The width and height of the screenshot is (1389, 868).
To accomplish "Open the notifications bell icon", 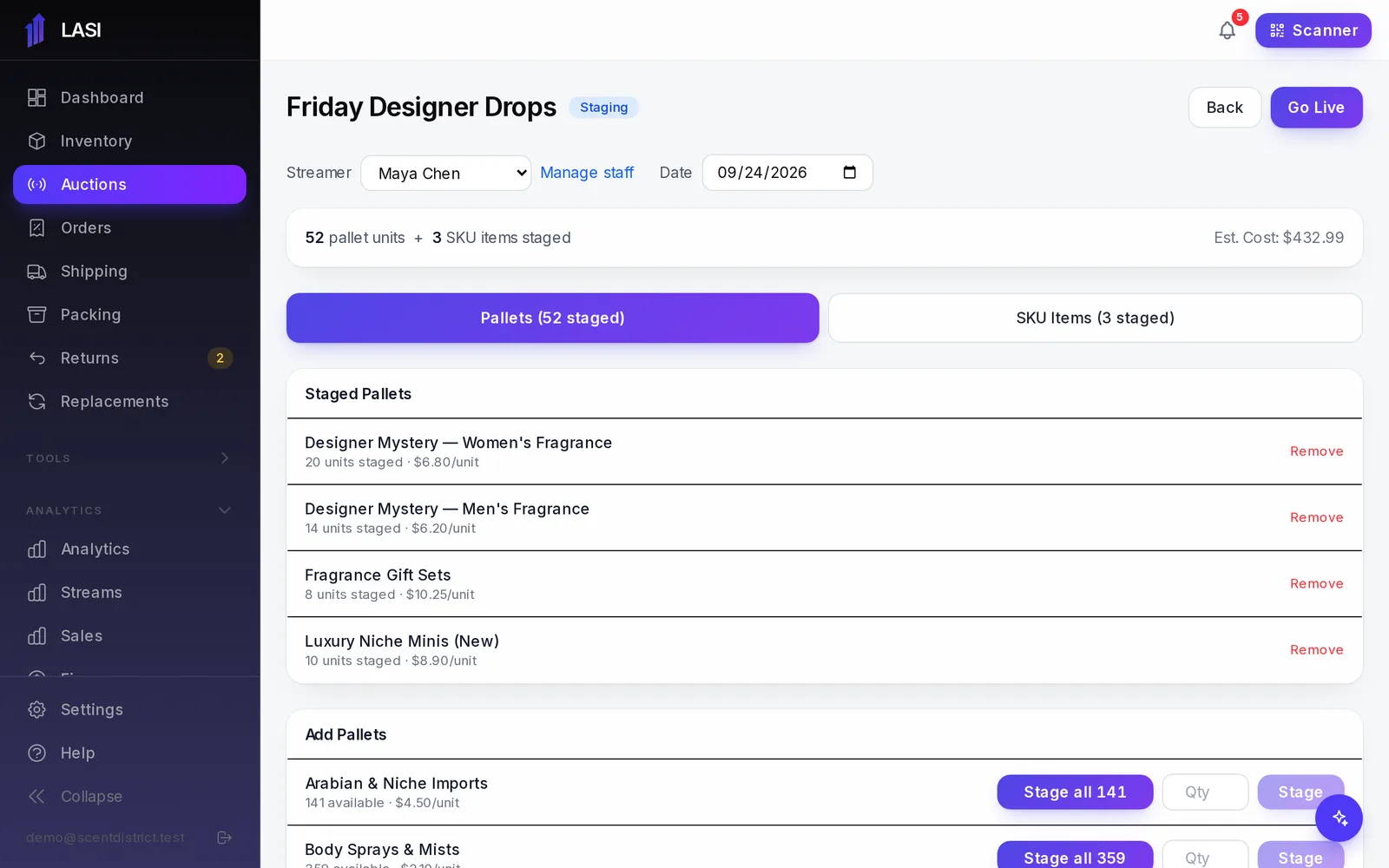I will tap(1227, 30).
